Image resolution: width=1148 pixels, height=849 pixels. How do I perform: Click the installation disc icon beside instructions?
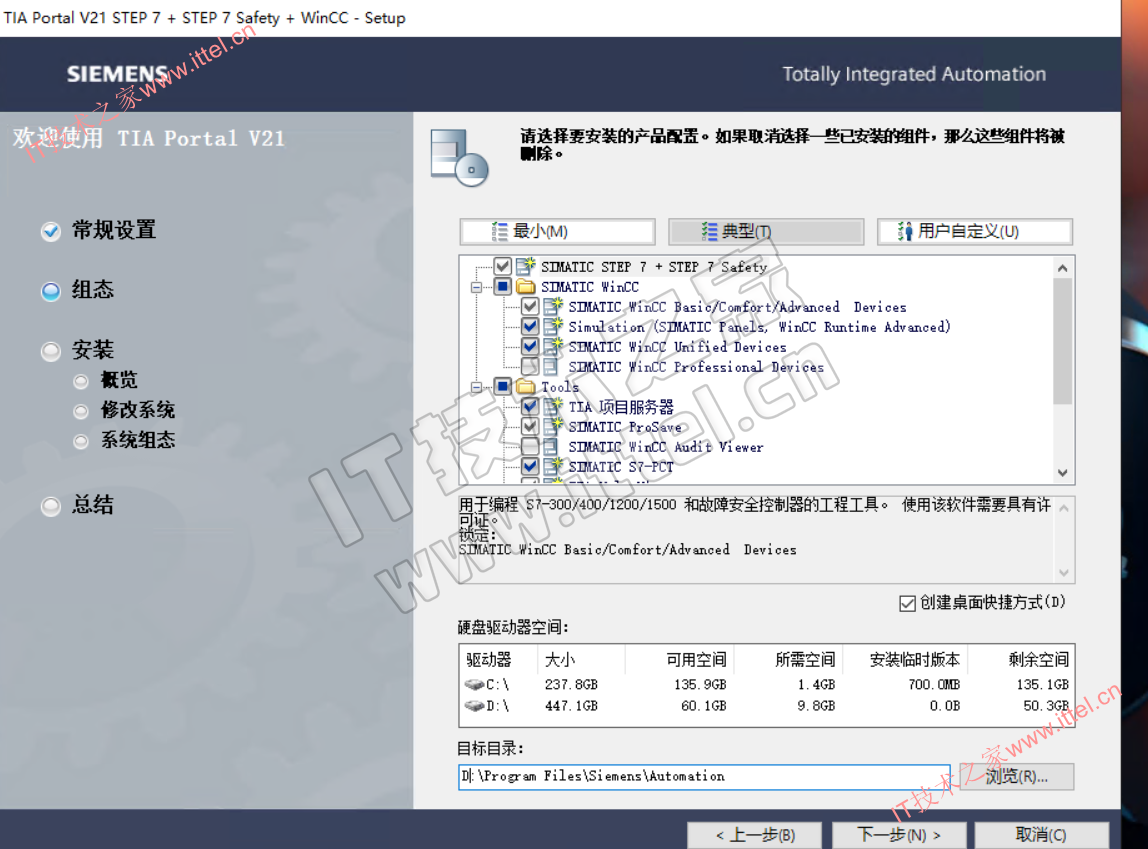[x=459, y=157]
